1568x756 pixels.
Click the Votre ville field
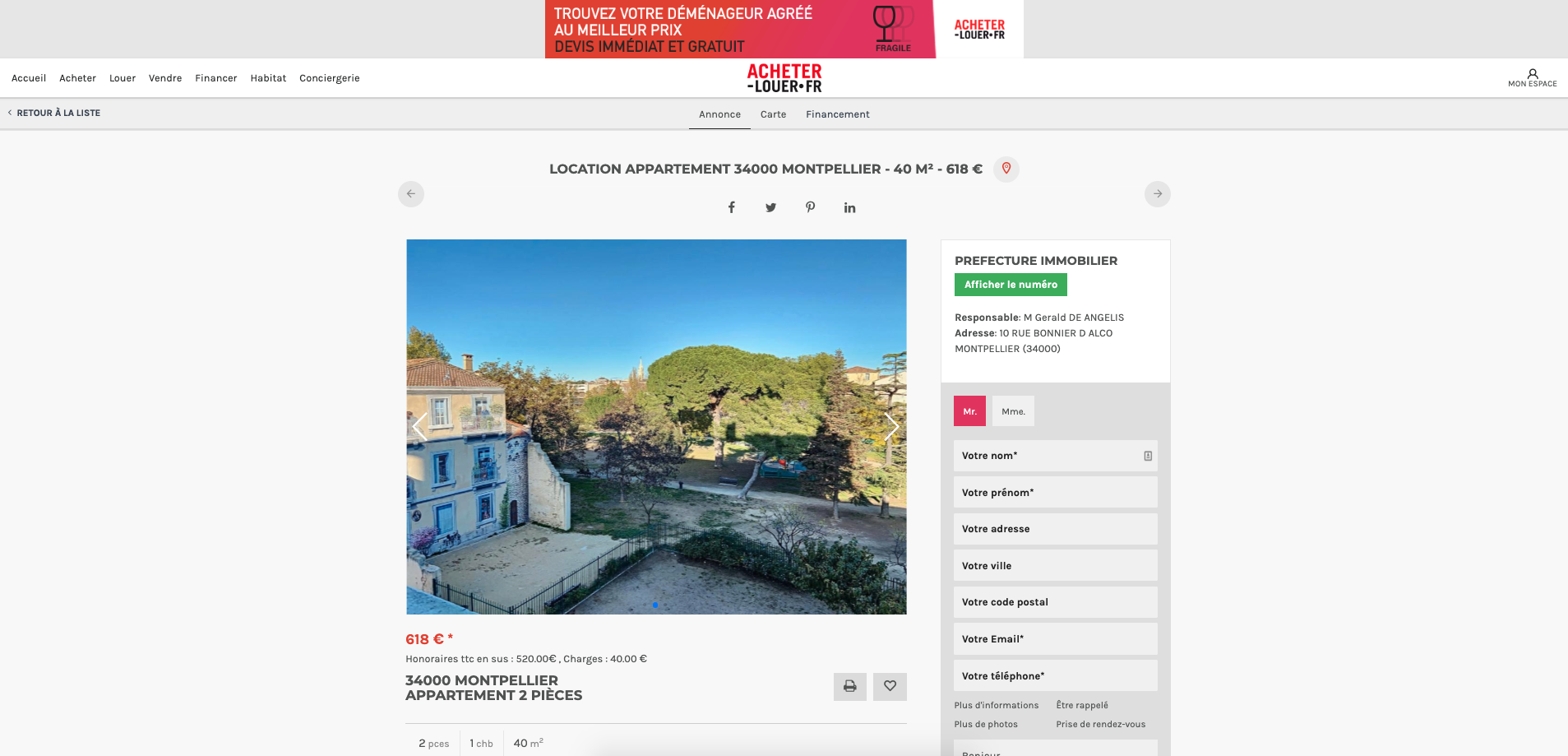point(1056,566)
